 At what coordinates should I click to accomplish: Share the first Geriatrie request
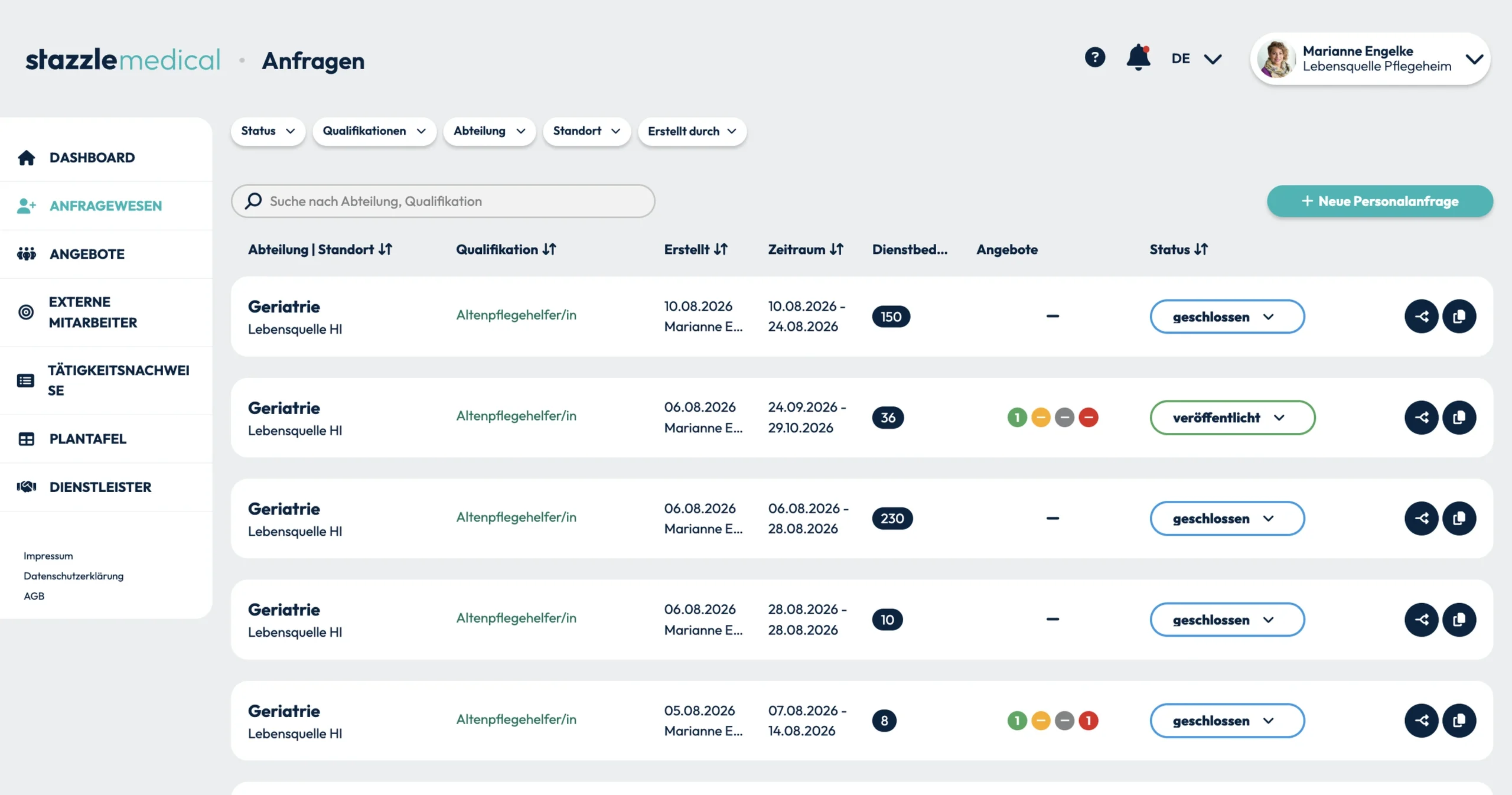click(1421, 317)
